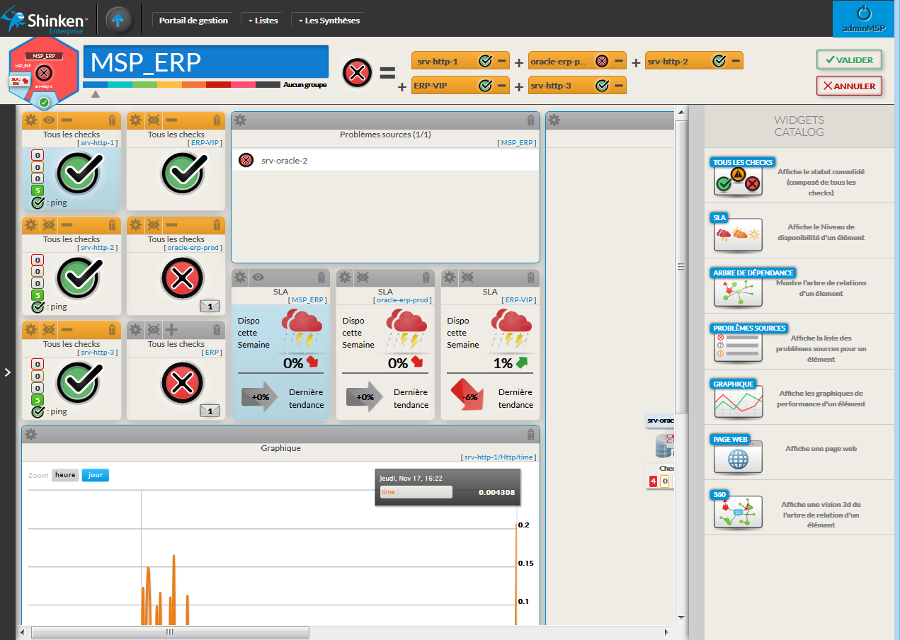
Task: Click the VALIDER button
Action: tap(848, 60)
